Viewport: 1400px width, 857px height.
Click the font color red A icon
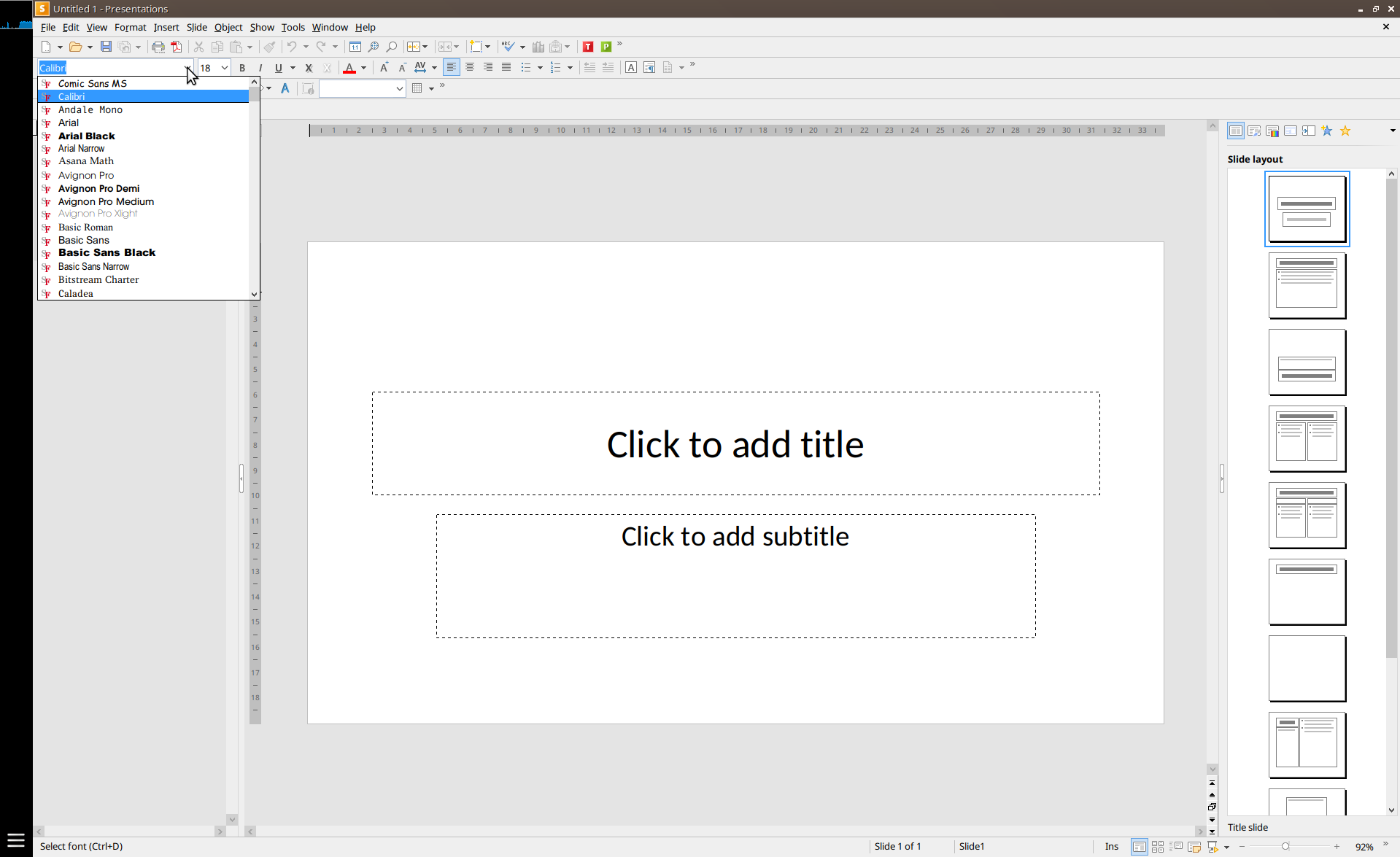tap(349, 68)
